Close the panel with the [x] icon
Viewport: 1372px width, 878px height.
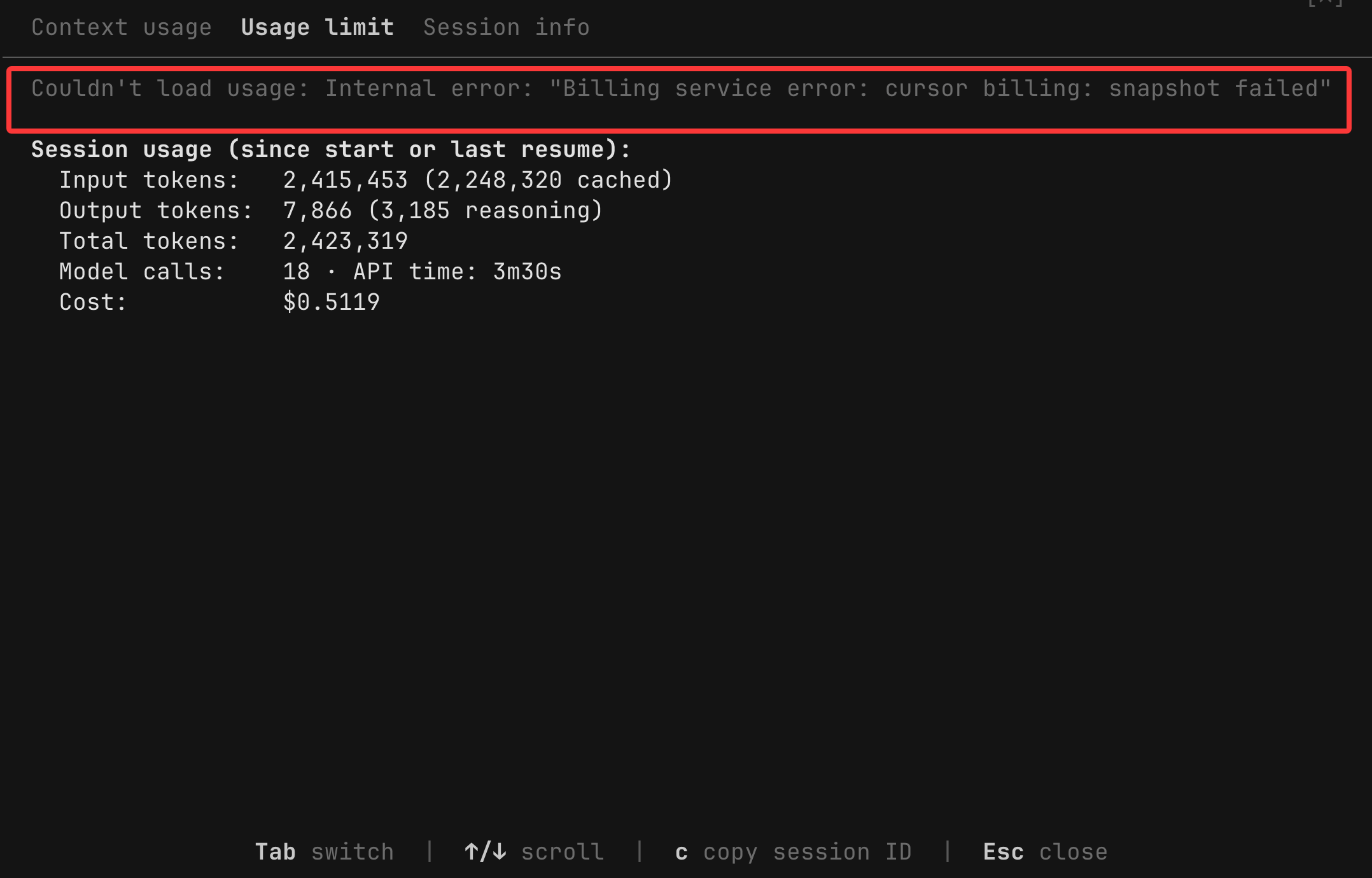tap(1325, 3)
